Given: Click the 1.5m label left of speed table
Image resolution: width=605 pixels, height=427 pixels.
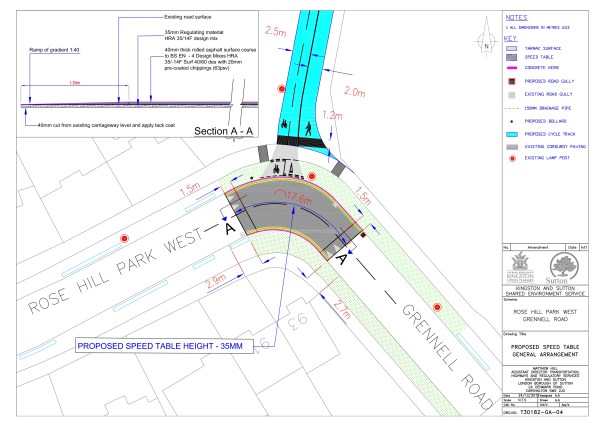Looking at the screenshot, I should (x=190, y=189).
